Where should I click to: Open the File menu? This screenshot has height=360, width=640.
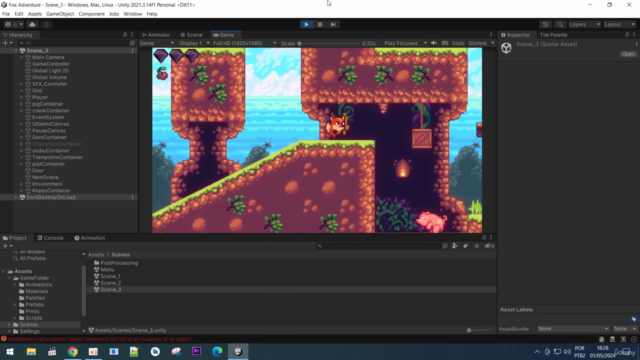pos(6,14)
